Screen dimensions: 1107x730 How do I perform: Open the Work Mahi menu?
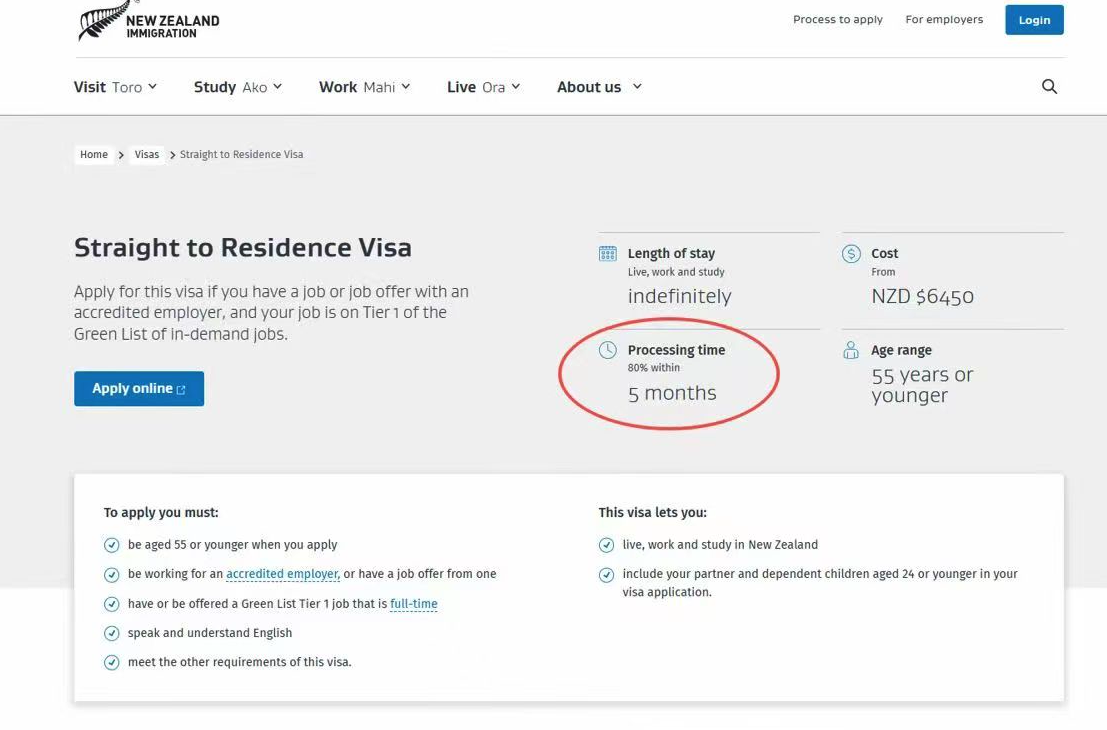point(364,87)
